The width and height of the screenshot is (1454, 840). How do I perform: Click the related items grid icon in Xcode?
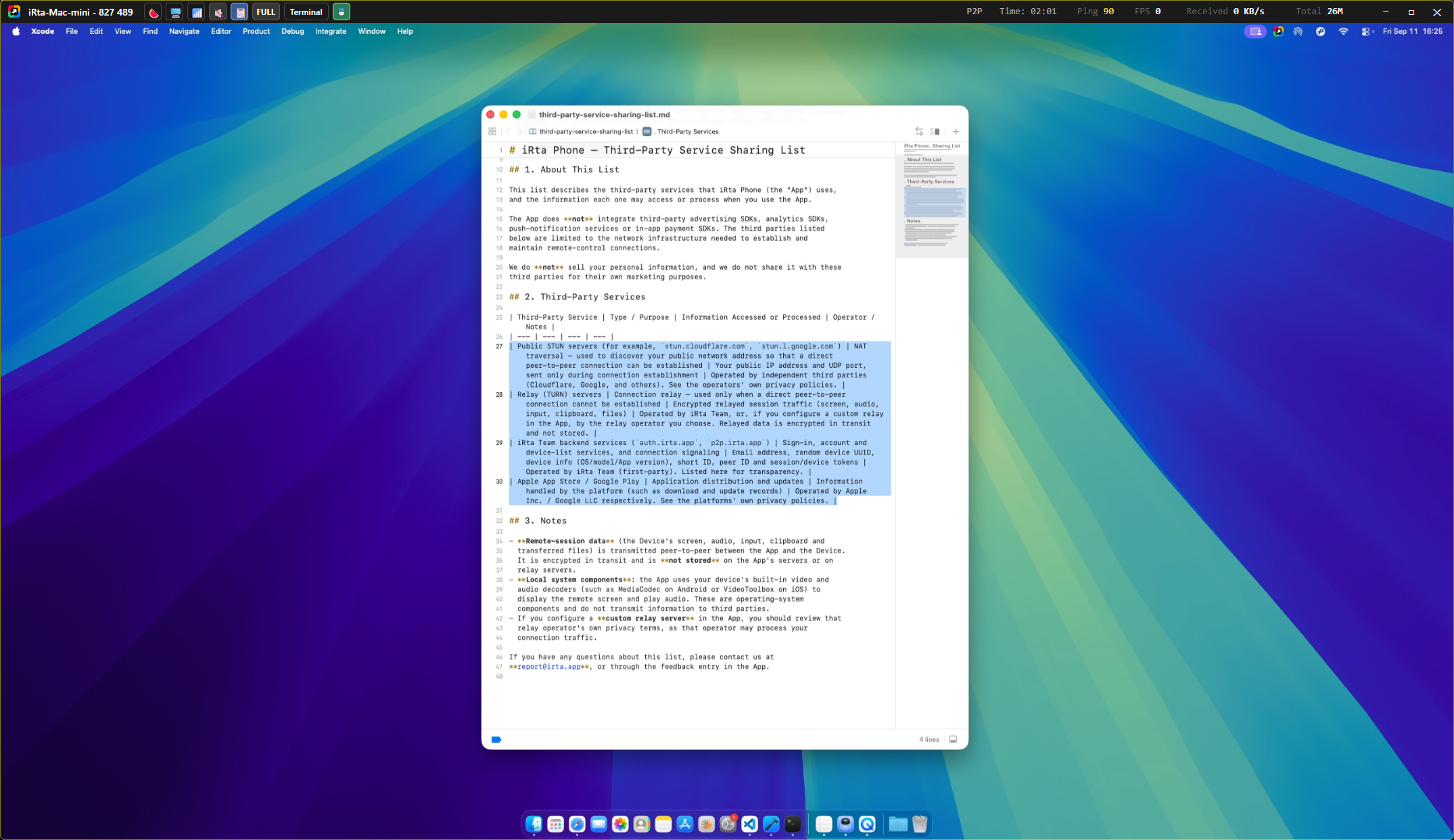click(x=492, y=132)
